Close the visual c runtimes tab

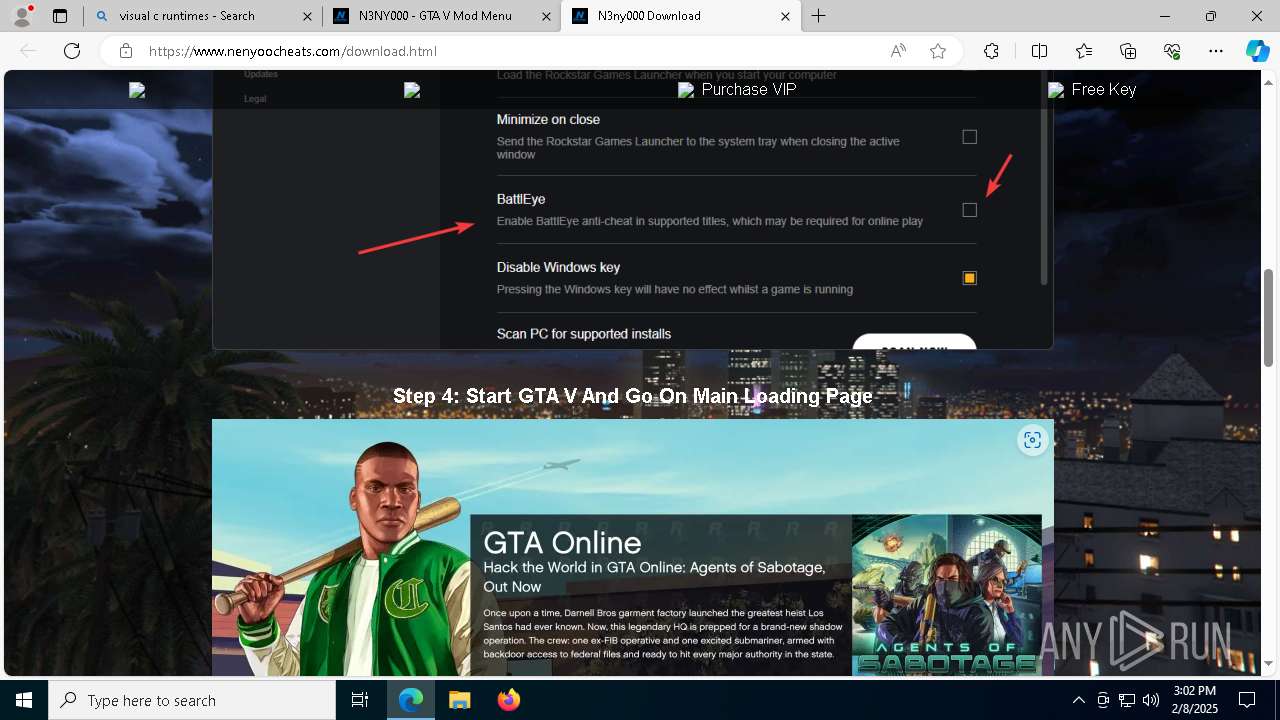[x=307, y=16]
